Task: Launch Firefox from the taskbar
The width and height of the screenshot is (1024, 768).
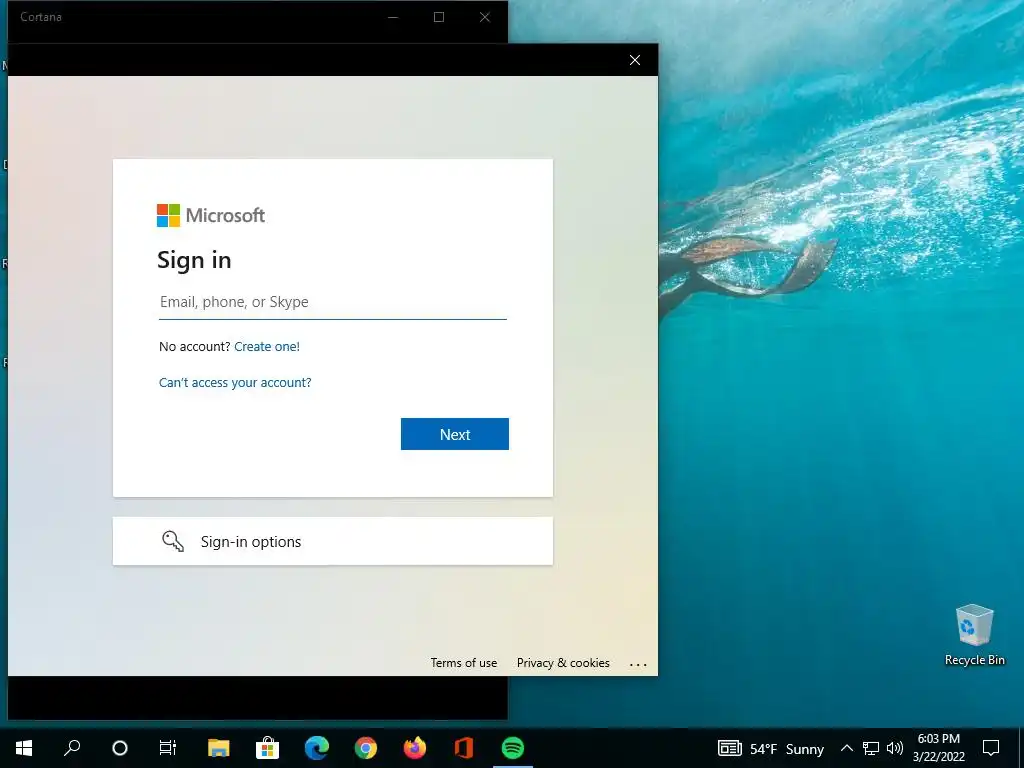Action: tap(415, 748)
